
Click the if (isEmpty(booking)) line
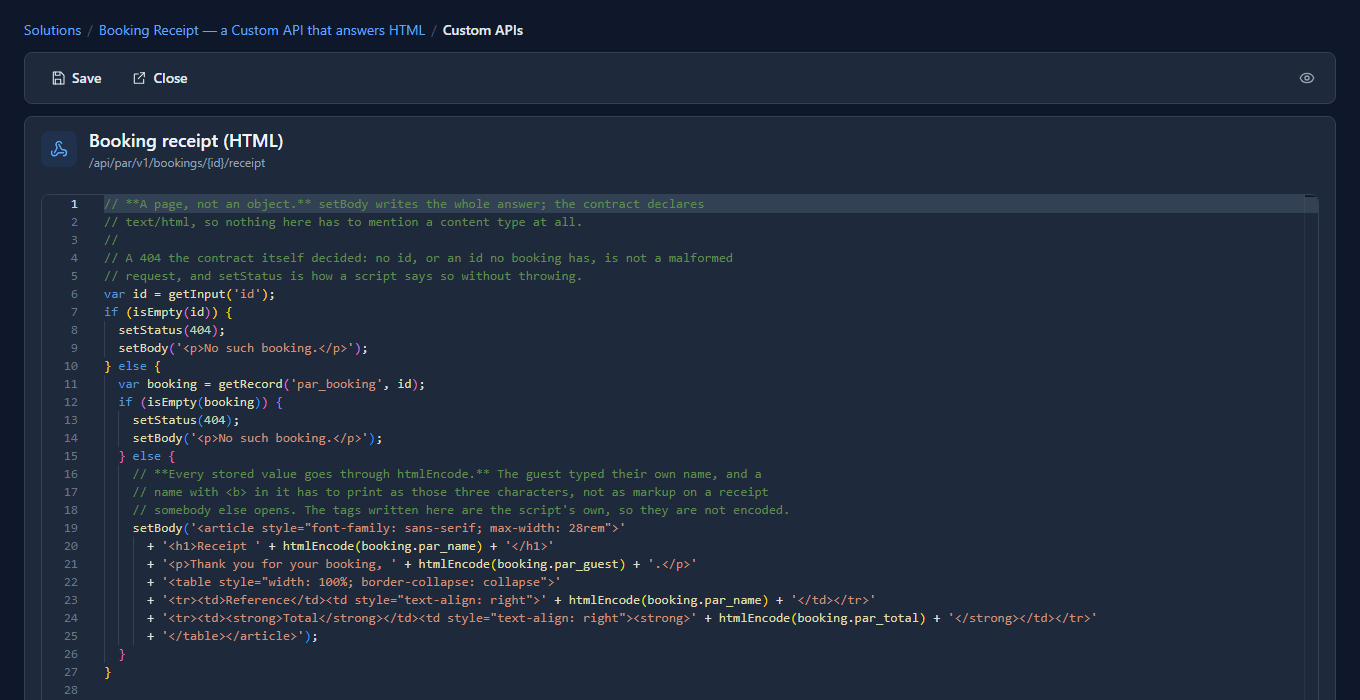point(201,402)
